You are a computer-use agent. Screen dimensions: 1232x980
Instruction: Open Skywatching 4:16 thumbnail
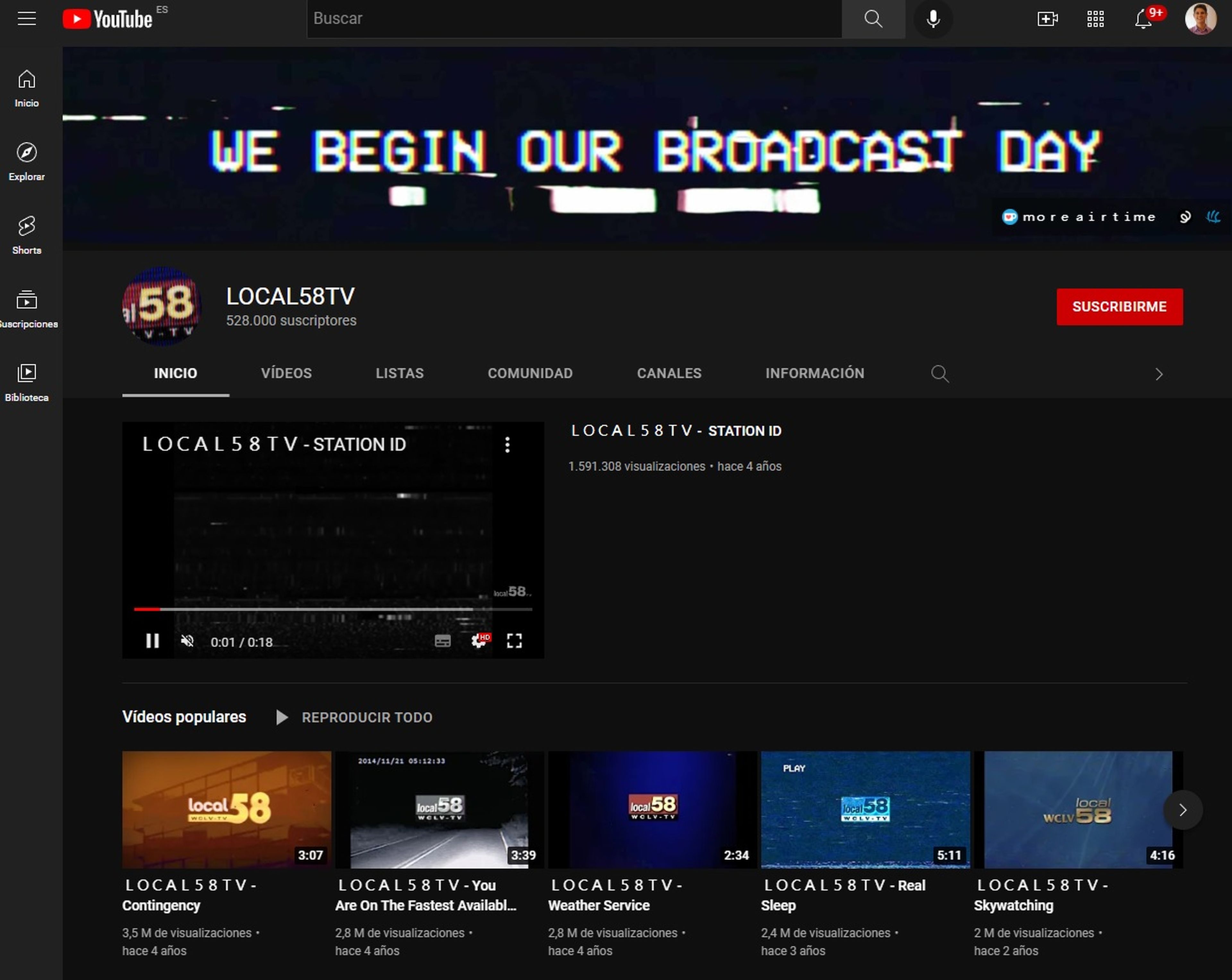click(1078, 810)
